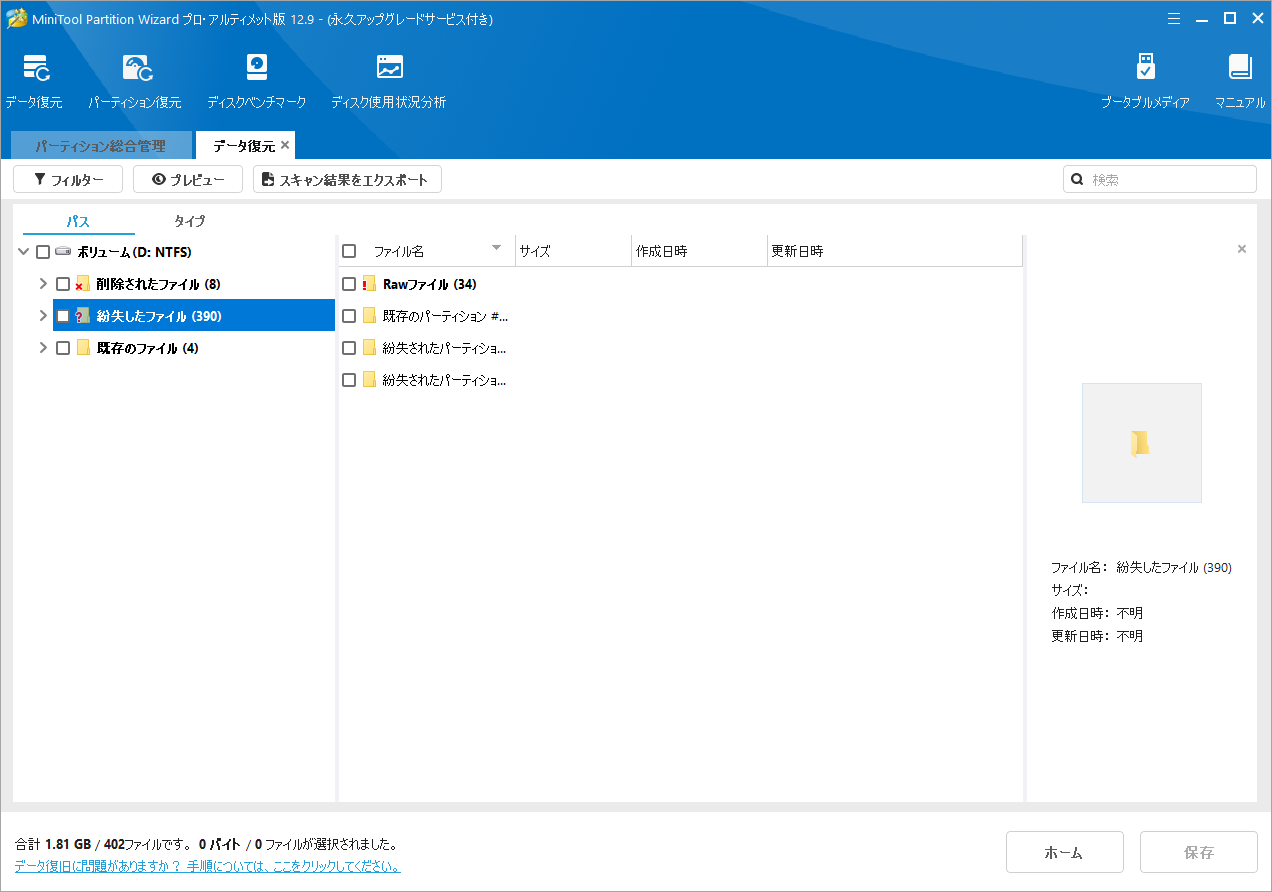1272x892 pixels.
Task: Open the hamburger menu in the title bar
Action: click(x=1174, y=18)
